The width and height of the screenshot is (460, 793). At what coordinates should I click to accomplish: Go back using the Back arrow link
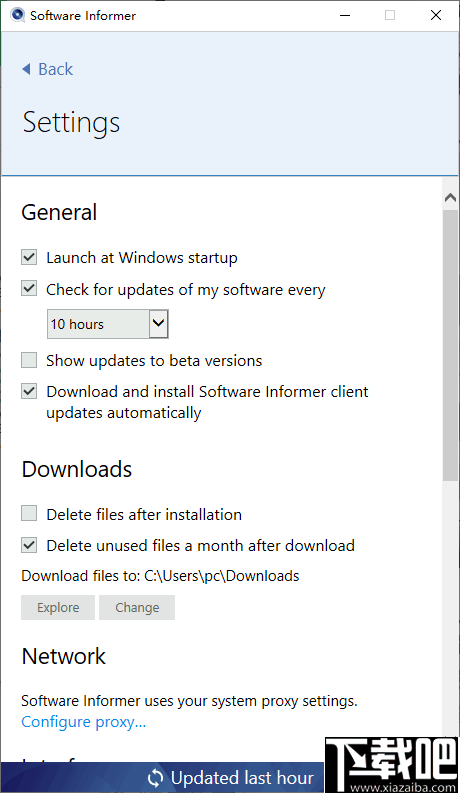tap(48, 69)
